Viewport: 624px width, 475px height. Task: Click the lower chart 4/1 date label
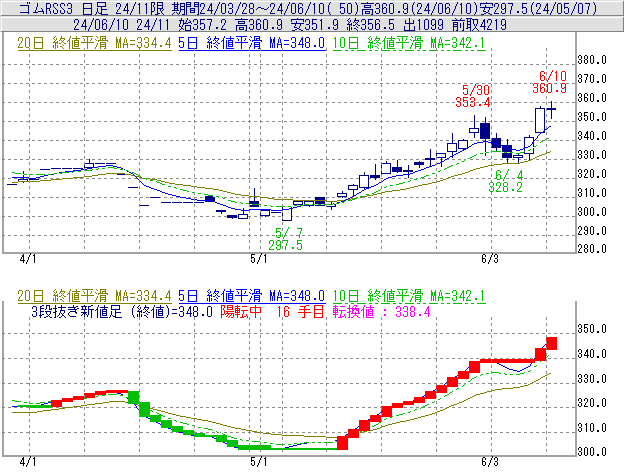click(28, 461)
